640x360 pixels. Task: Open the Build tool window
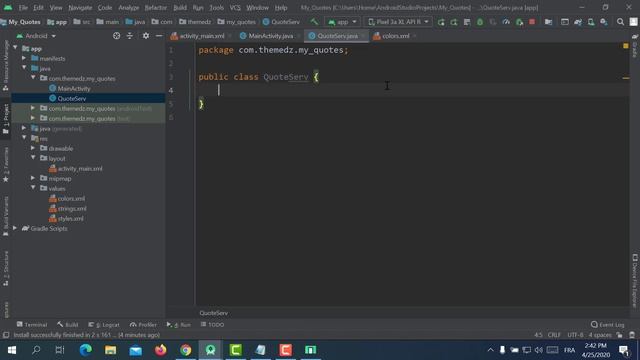[x=67, y=324]
